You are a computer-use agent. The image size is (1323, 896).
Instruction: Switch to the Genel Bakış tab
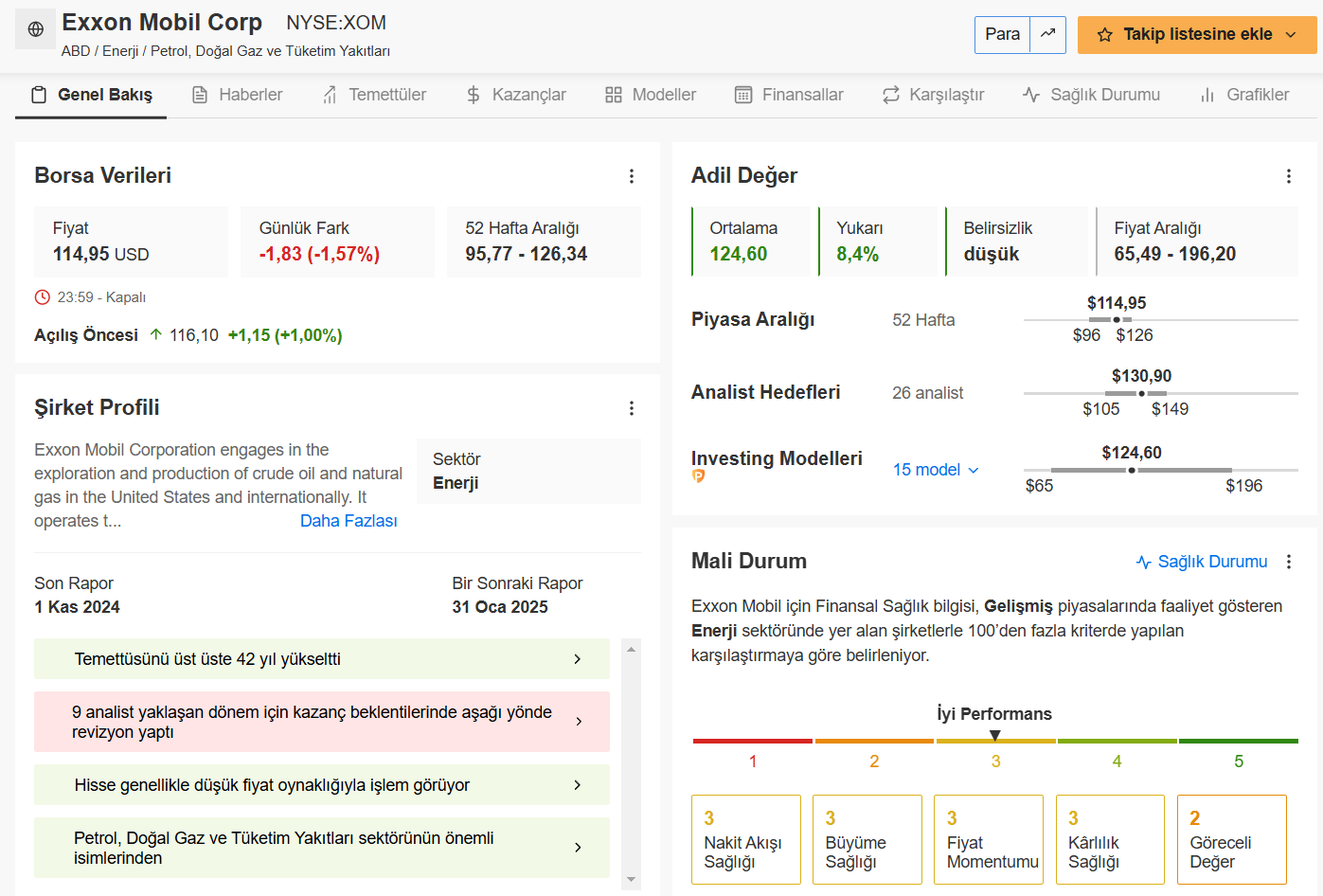(91, 95)
